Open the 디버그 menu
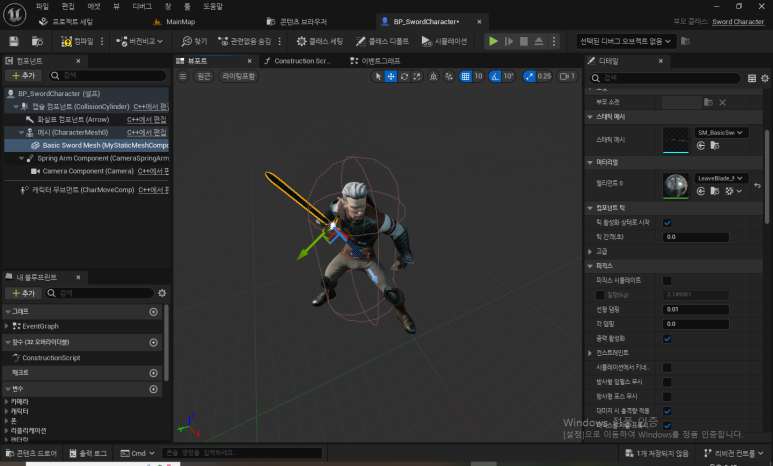The height and width of the screenshot is (466, 773). pos(142,6)
